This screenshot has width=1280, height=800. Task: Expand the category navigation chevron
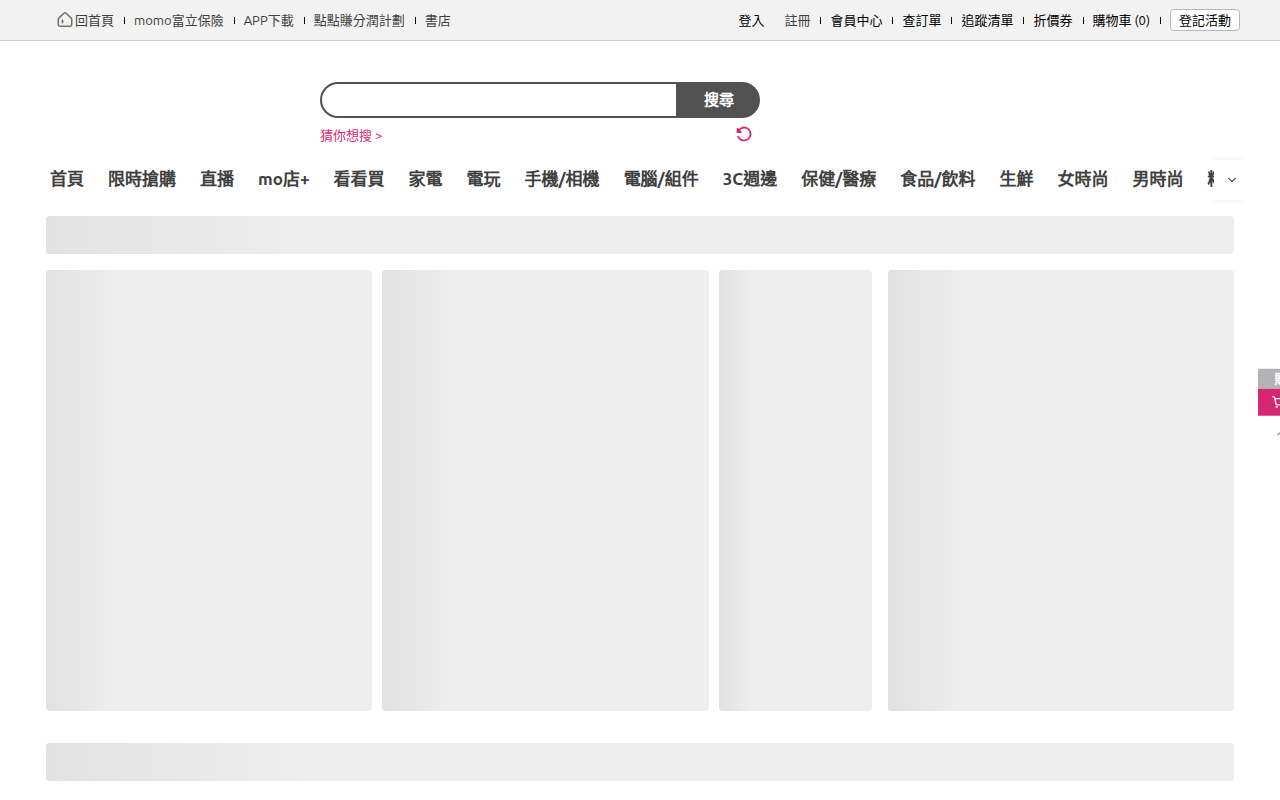1231,180
